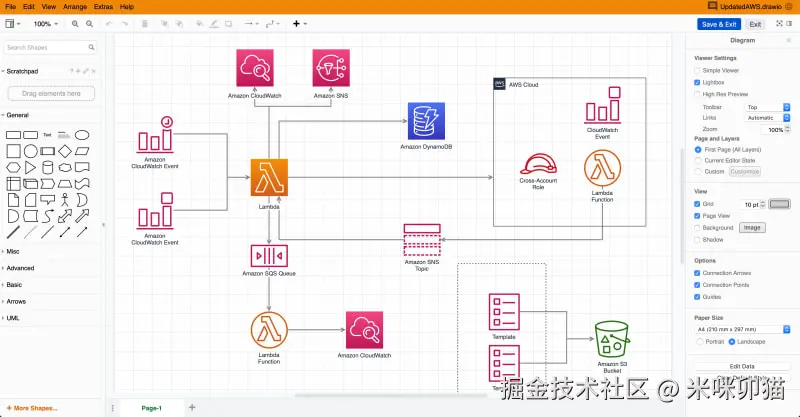The height and width of the screenshot is (417, 800).
Task: Enable the Simple Viewer checkbox
Action: pos(697,70)
